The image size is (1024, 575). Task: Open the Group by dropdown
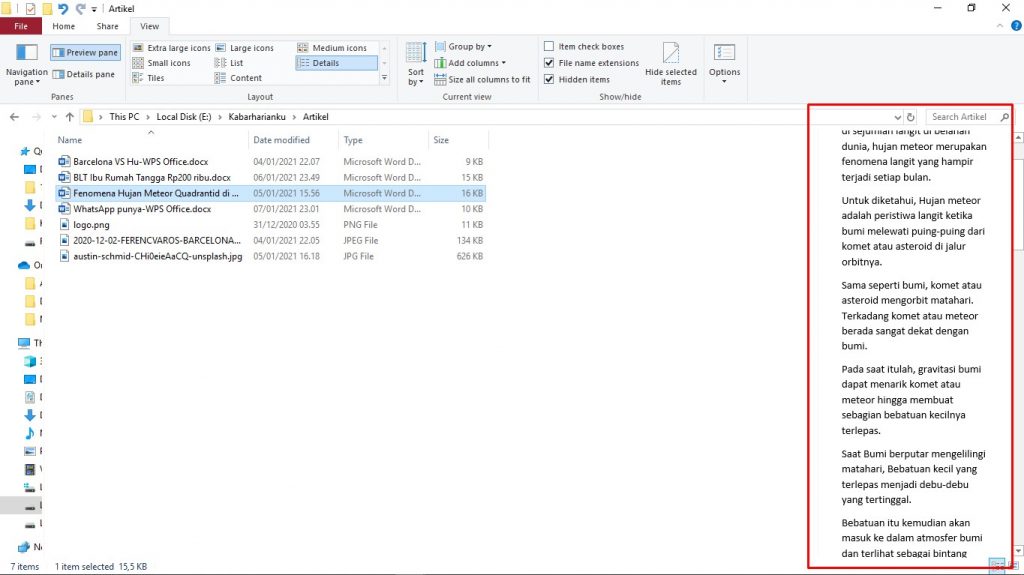click(463, 46)
